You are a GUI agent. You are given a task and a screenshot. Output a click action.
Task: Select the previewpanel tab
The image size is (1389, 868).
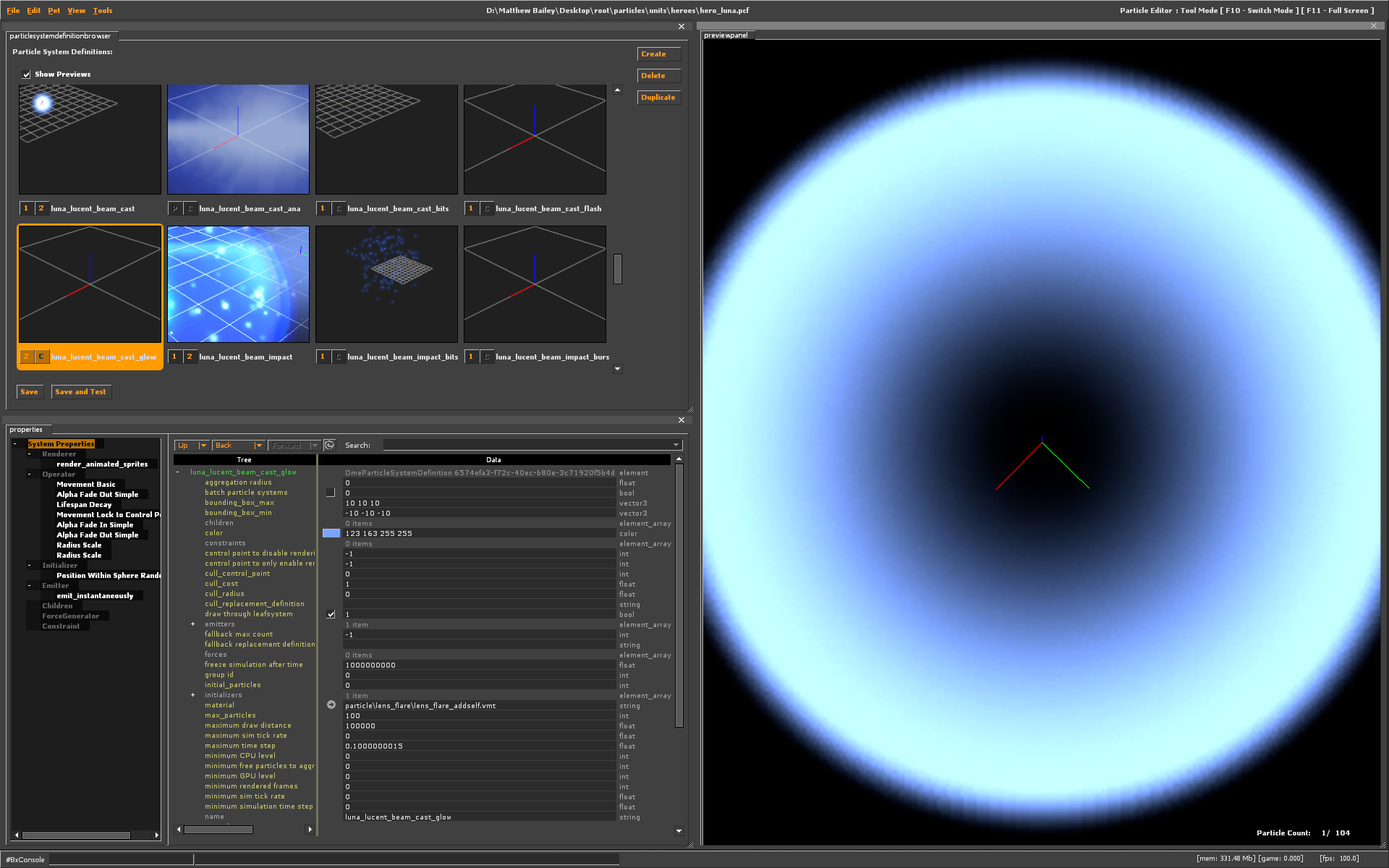pyautogui.click(x=726, y=35)
